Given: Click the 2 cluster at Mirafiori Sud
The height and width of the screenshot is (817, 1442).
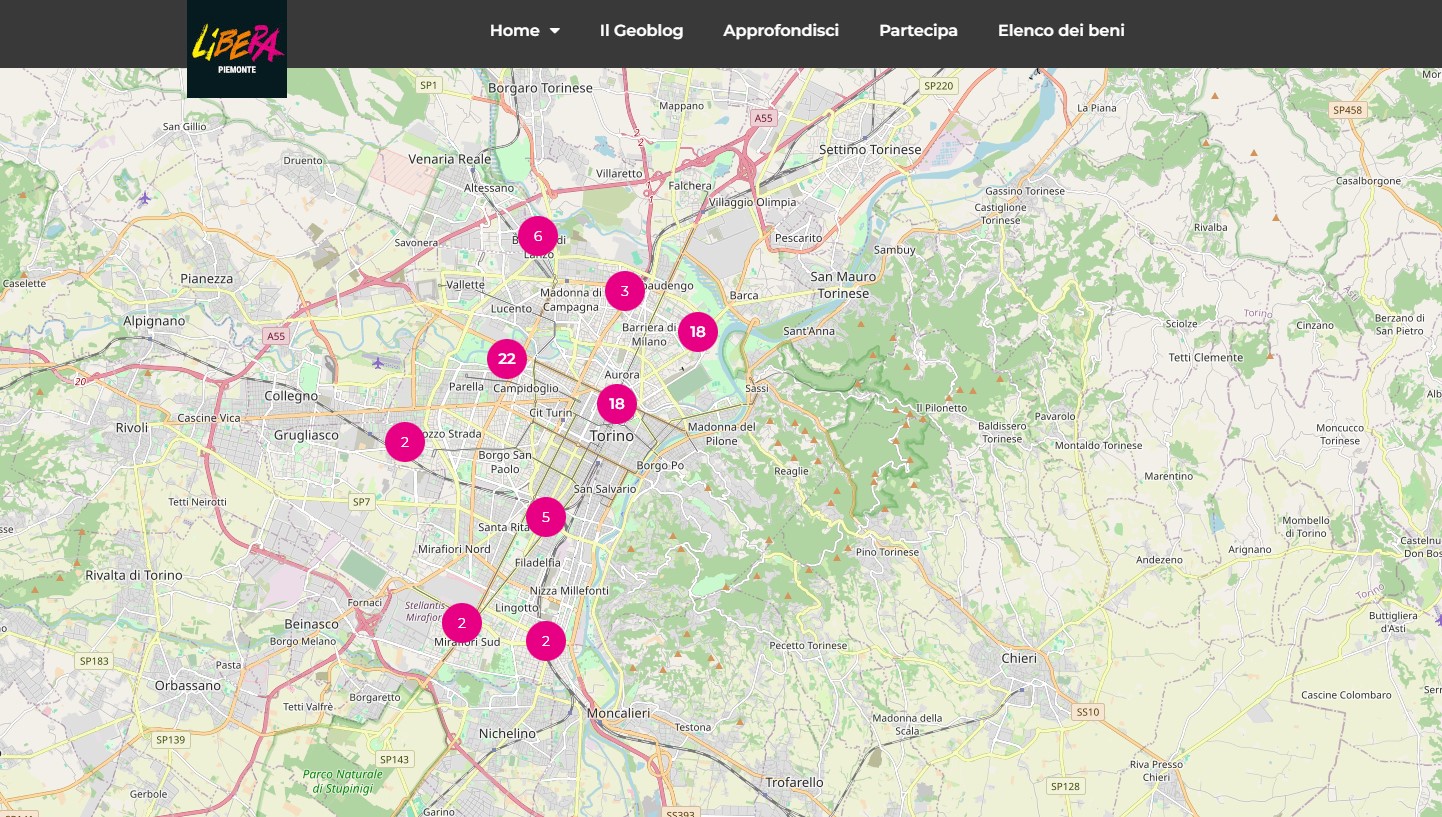Looking at the screenshot, I should point(462,623).
